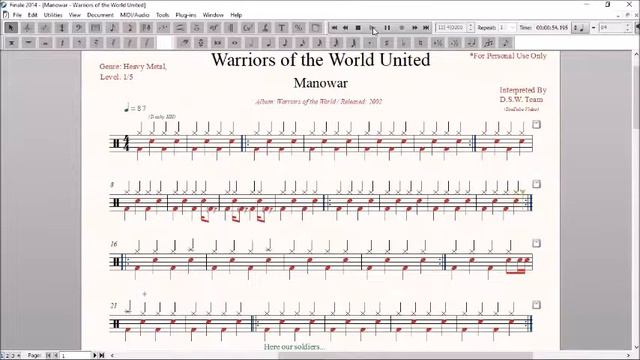The width and height of the screenshot is (640, 360).
Task: Select the Selection (arrow) tool
Action: [11, 28]
